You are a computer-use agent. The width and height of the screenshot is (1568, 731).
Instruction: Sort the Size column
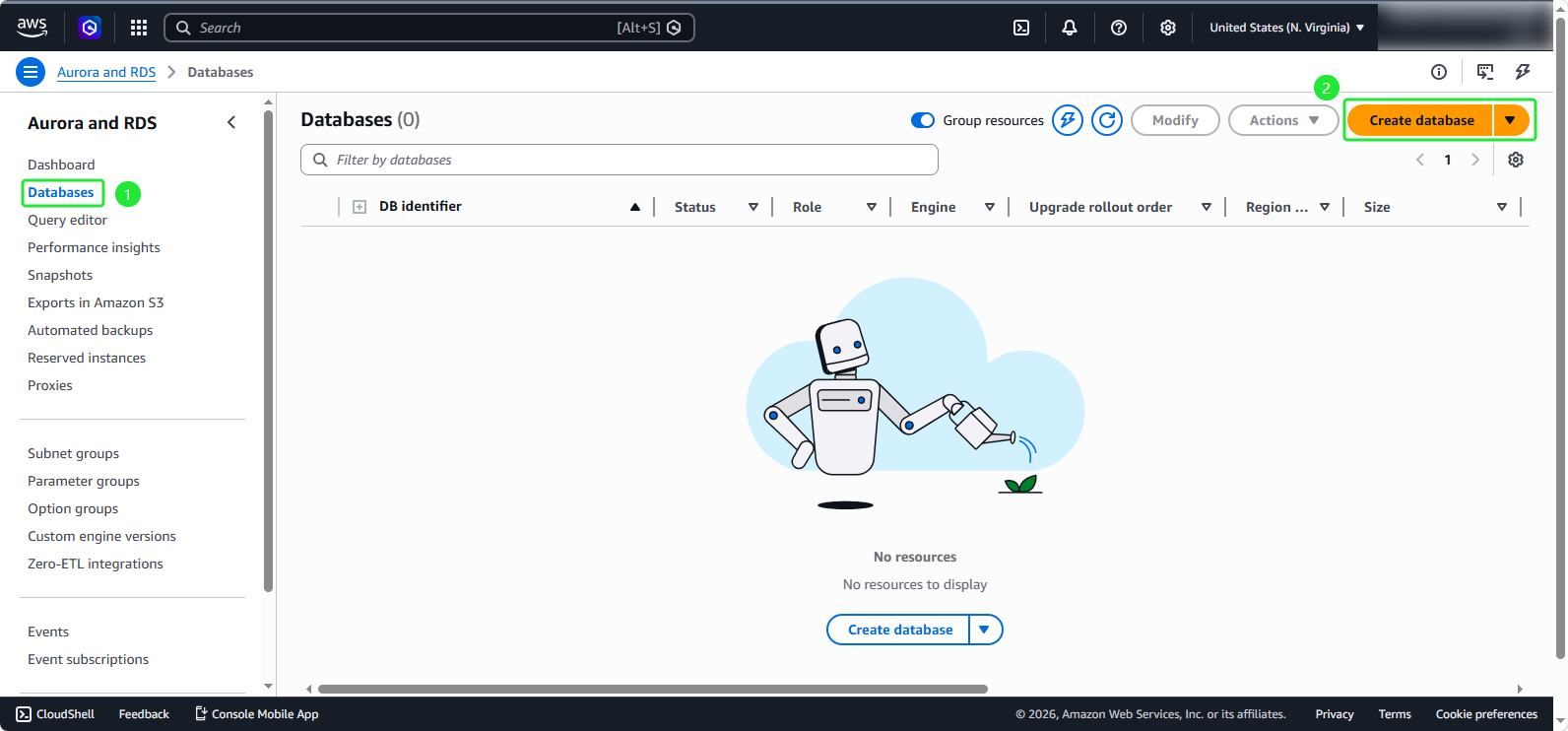click(1502, 207)
